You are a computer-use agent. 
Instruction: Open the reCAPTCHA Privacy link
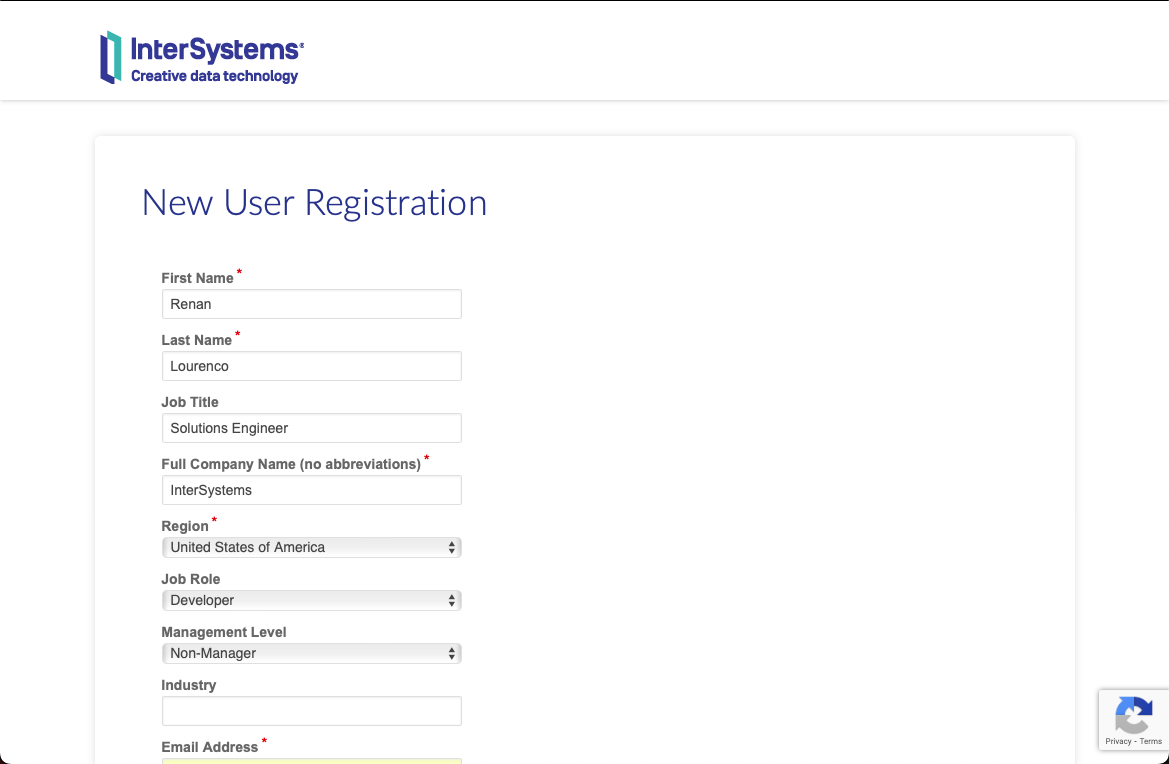tap(1118, 741)
